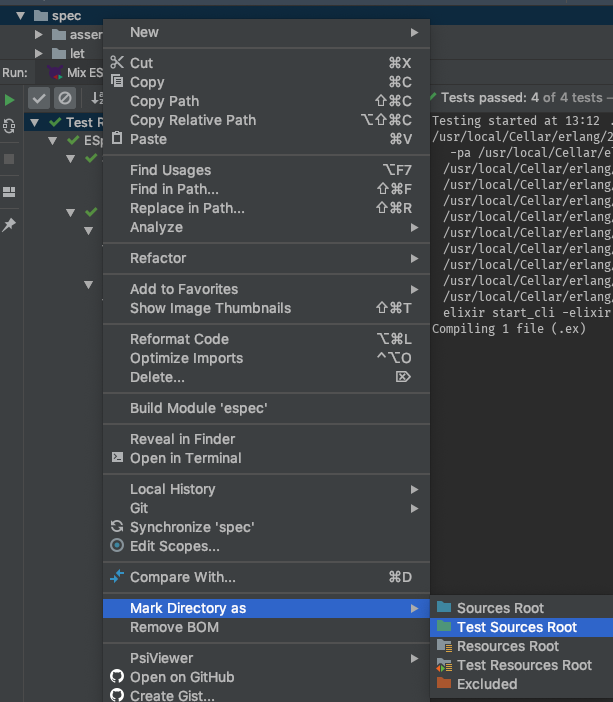The image size is (613, 702).
Task: Open the Local History submenu arrow
Action: 415,489
